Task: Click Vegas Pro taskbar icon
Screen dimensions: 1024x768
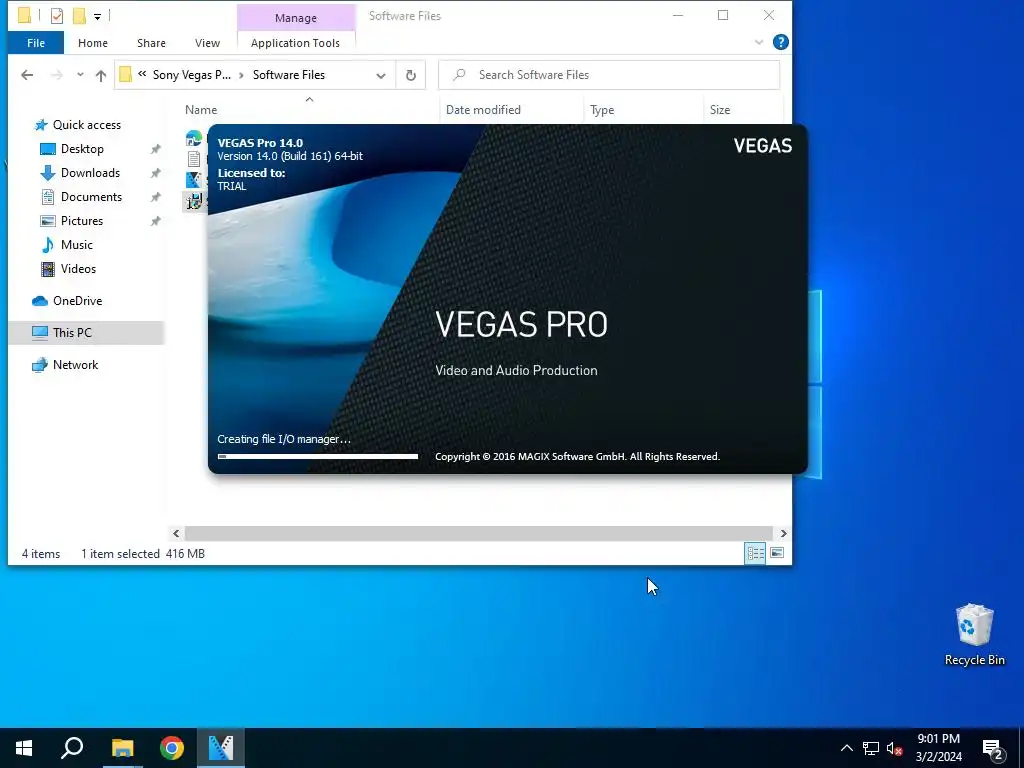Action: [x=221, y=748]
